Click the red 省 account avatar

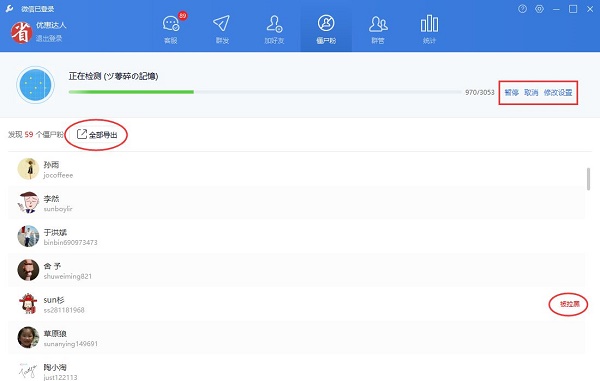tap(21, 33)
